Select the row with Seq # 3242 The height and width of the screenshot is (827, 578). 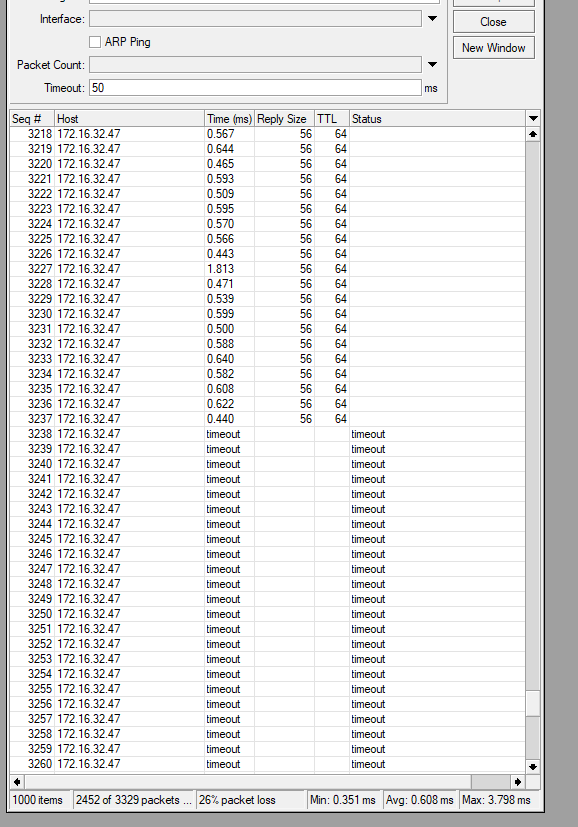point(267,494)
